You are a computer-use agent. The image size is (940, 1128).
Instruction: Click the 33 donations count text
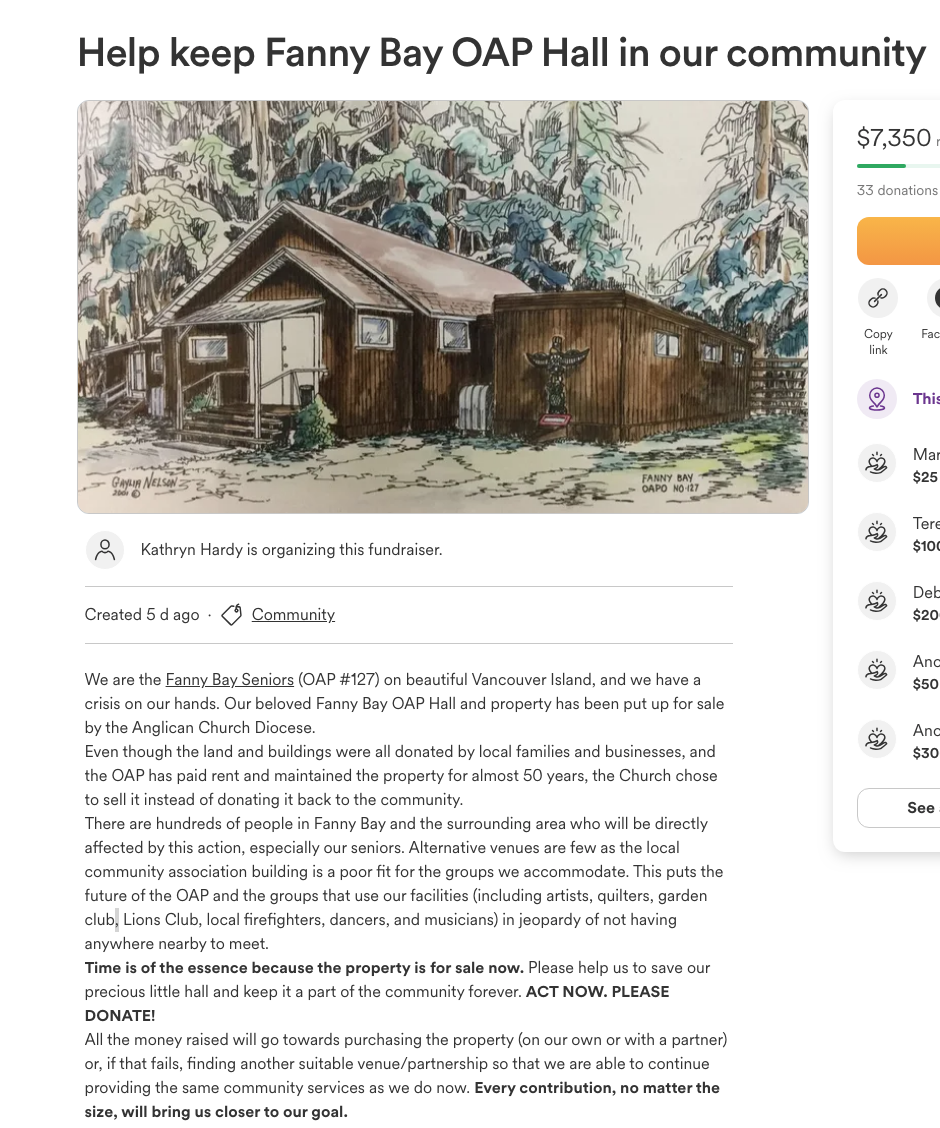click(897, 190)
